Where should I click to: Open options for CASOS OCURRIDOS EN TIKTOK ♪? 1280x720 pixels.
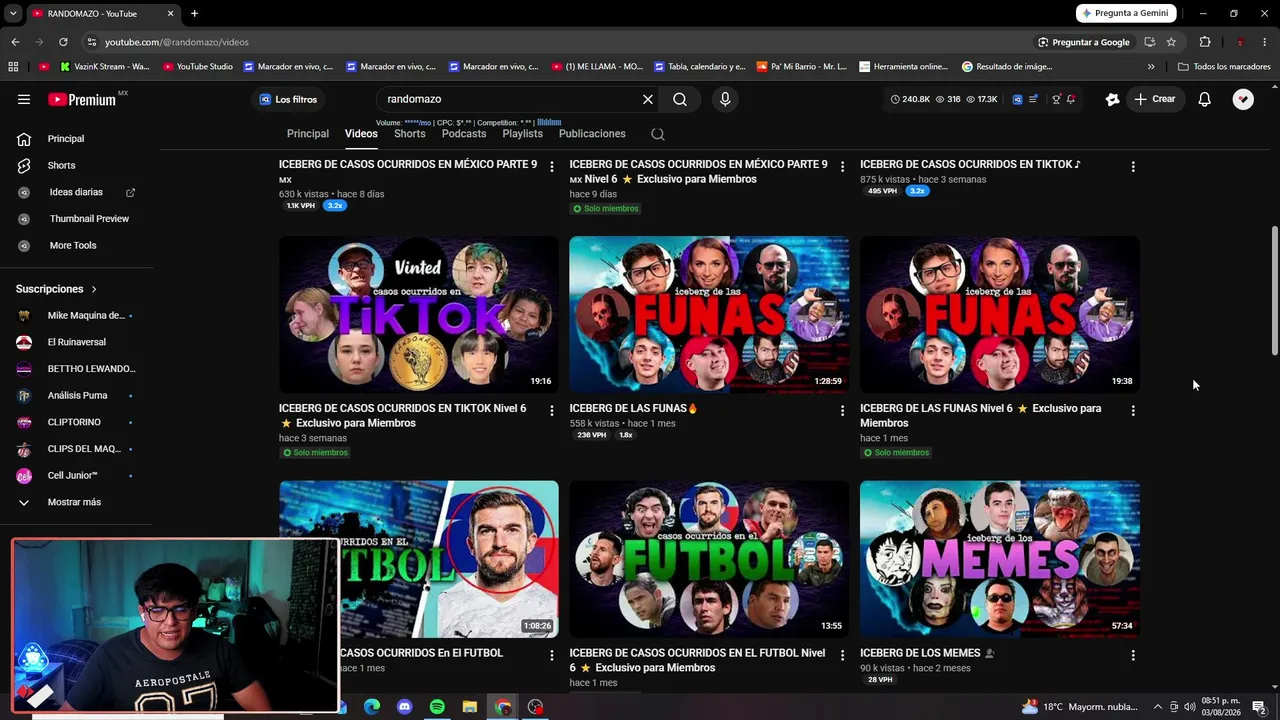click(x=1133, y=167)
